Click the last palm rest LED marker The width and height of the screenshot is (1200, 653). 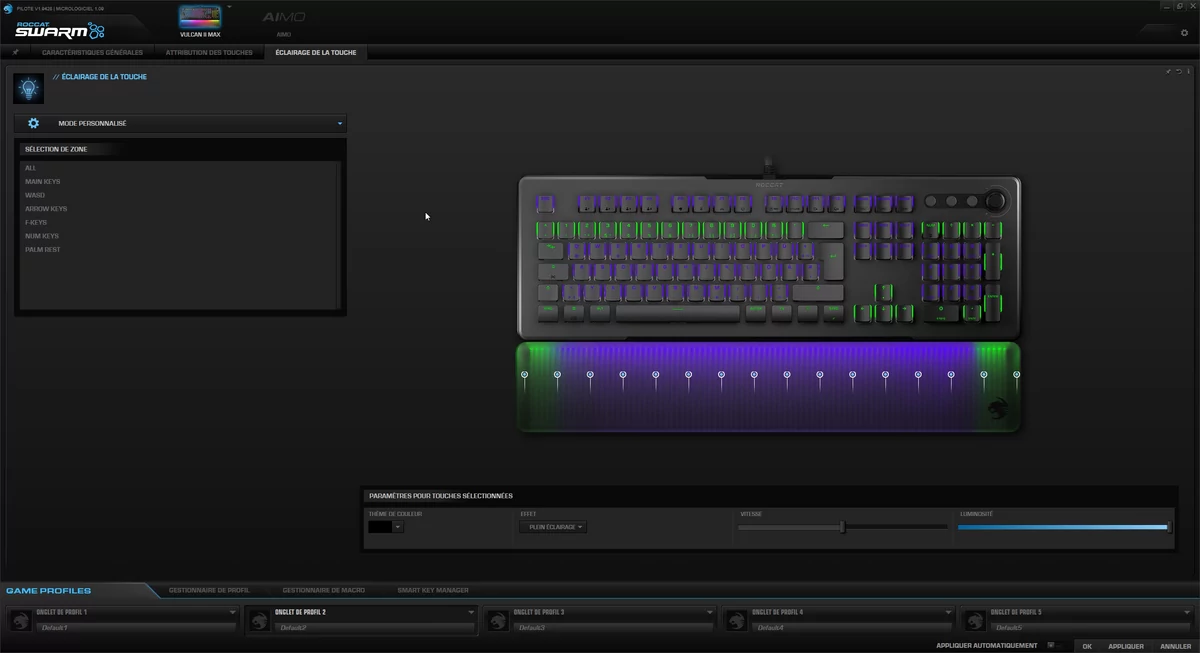tap(1016, 375)
